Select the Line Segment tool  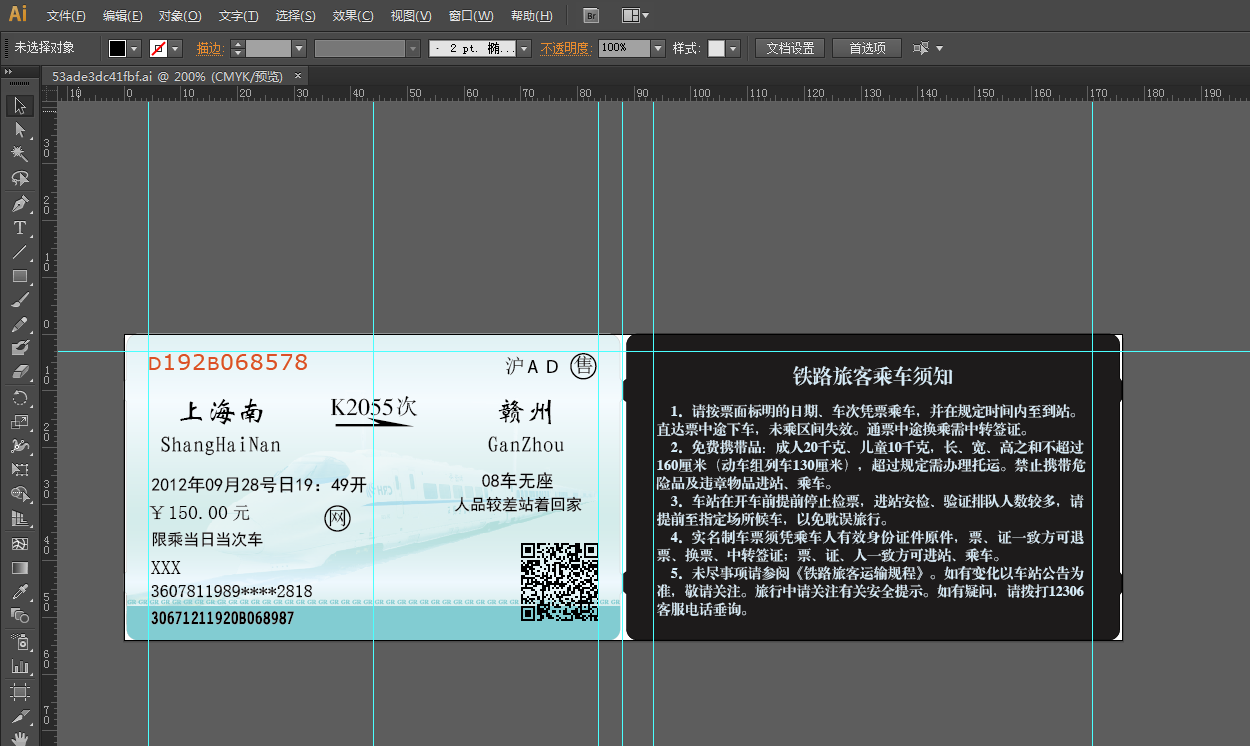click(19, 252)
